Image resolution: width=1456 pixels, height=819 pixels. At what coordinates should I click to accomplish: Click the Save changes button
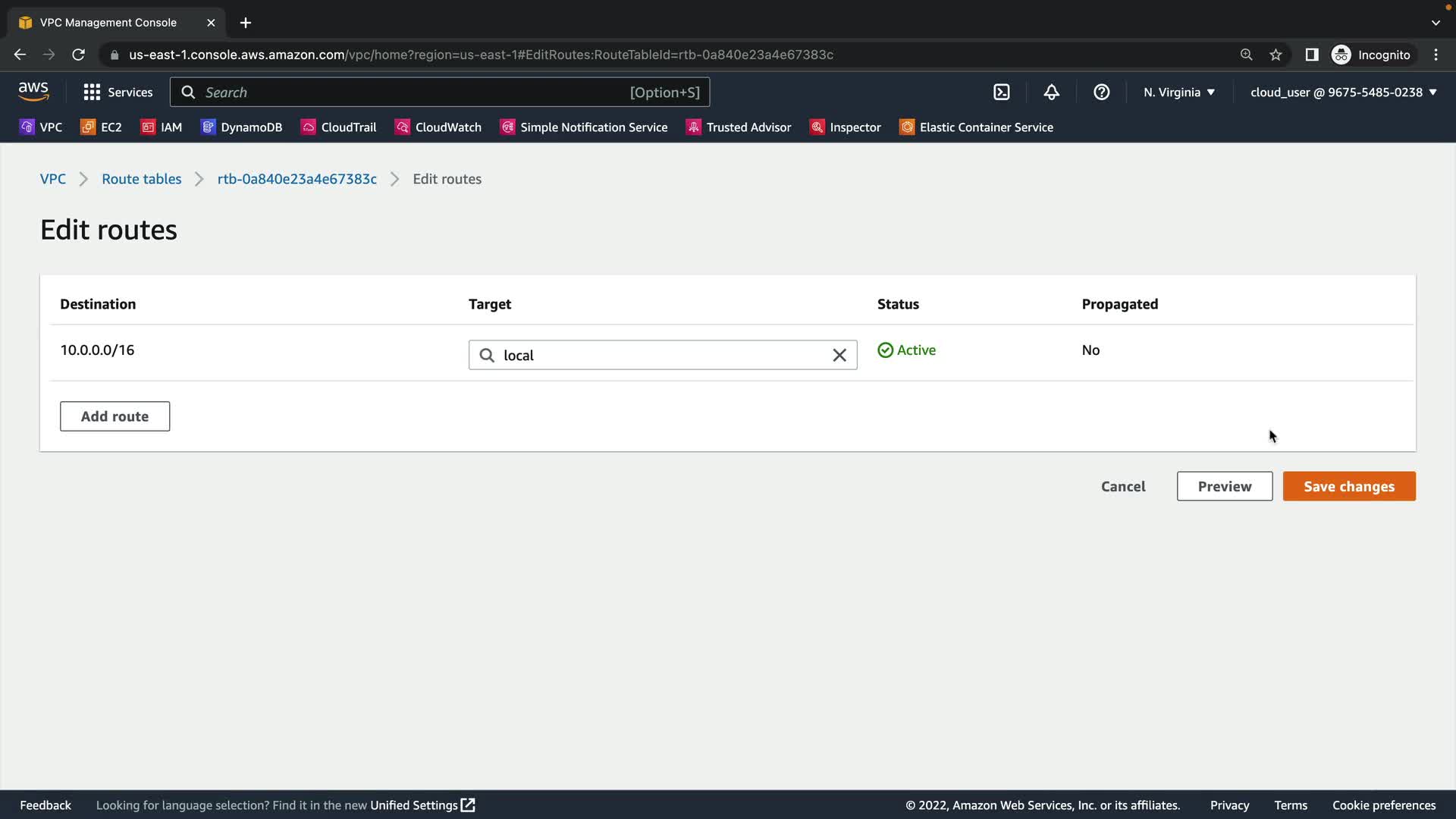coord(1348,487)
